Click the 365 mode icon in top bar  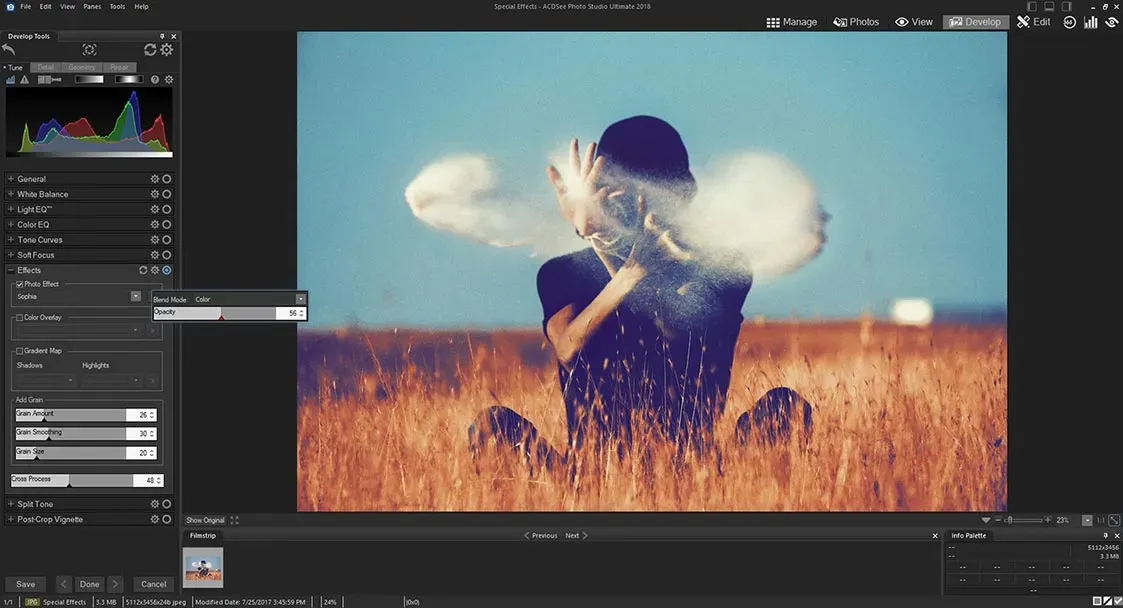1069,22
